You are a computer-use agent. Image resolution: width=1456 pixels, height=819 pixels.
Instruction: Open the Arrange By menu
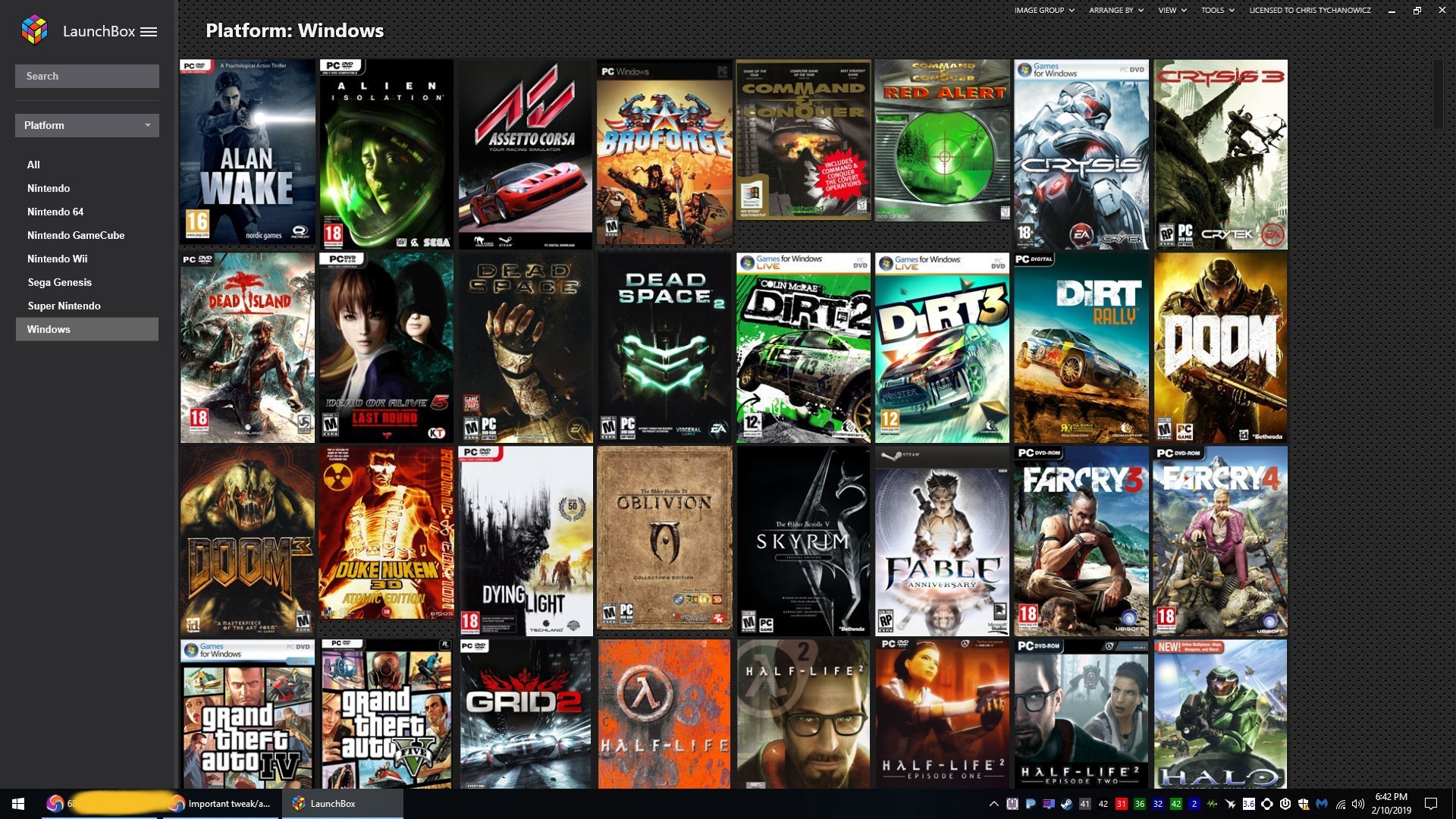point(1116,10)
